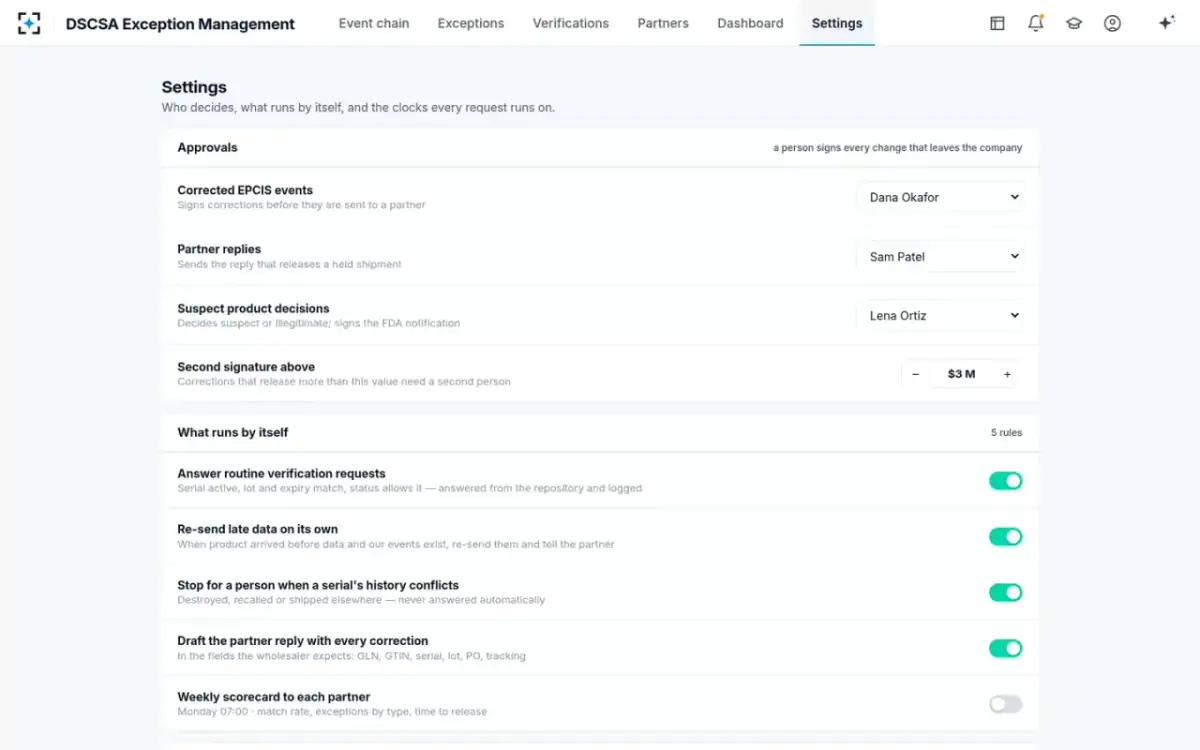Open the Verifications tab

tap(571, 23)
